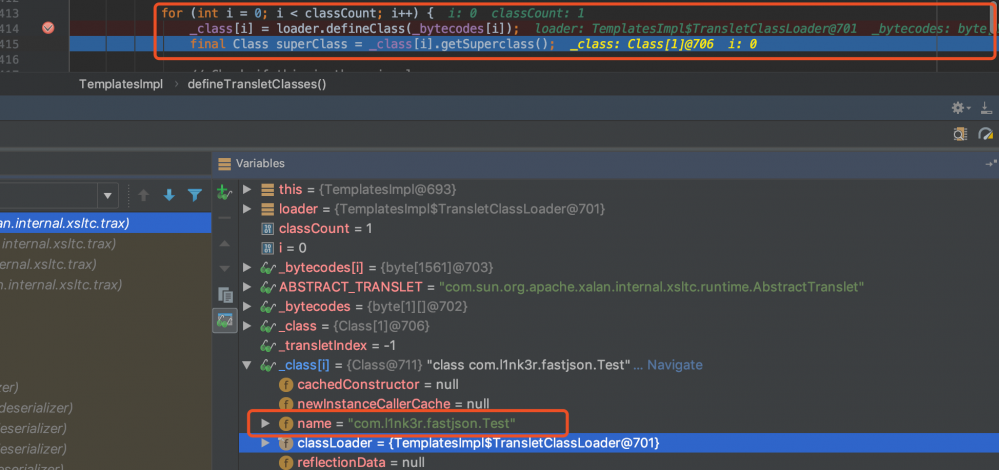The height and width of the screenshot is (470, 999).
Task: Select the classCount = 1 variable row
Action: 618,228
